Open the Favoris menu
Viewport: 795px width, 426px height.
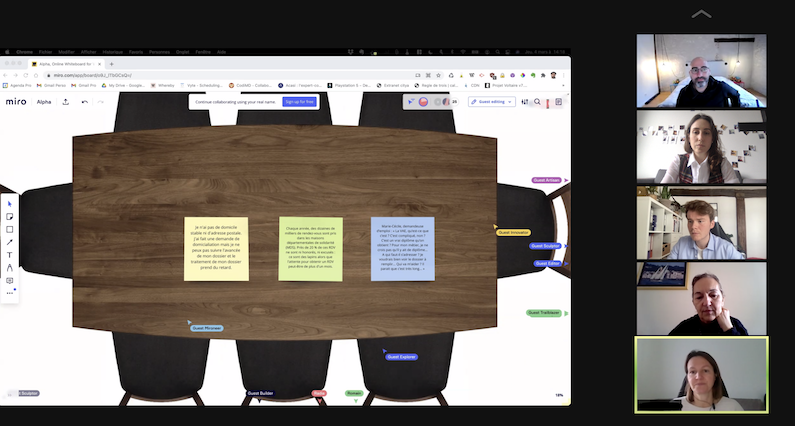136,52
